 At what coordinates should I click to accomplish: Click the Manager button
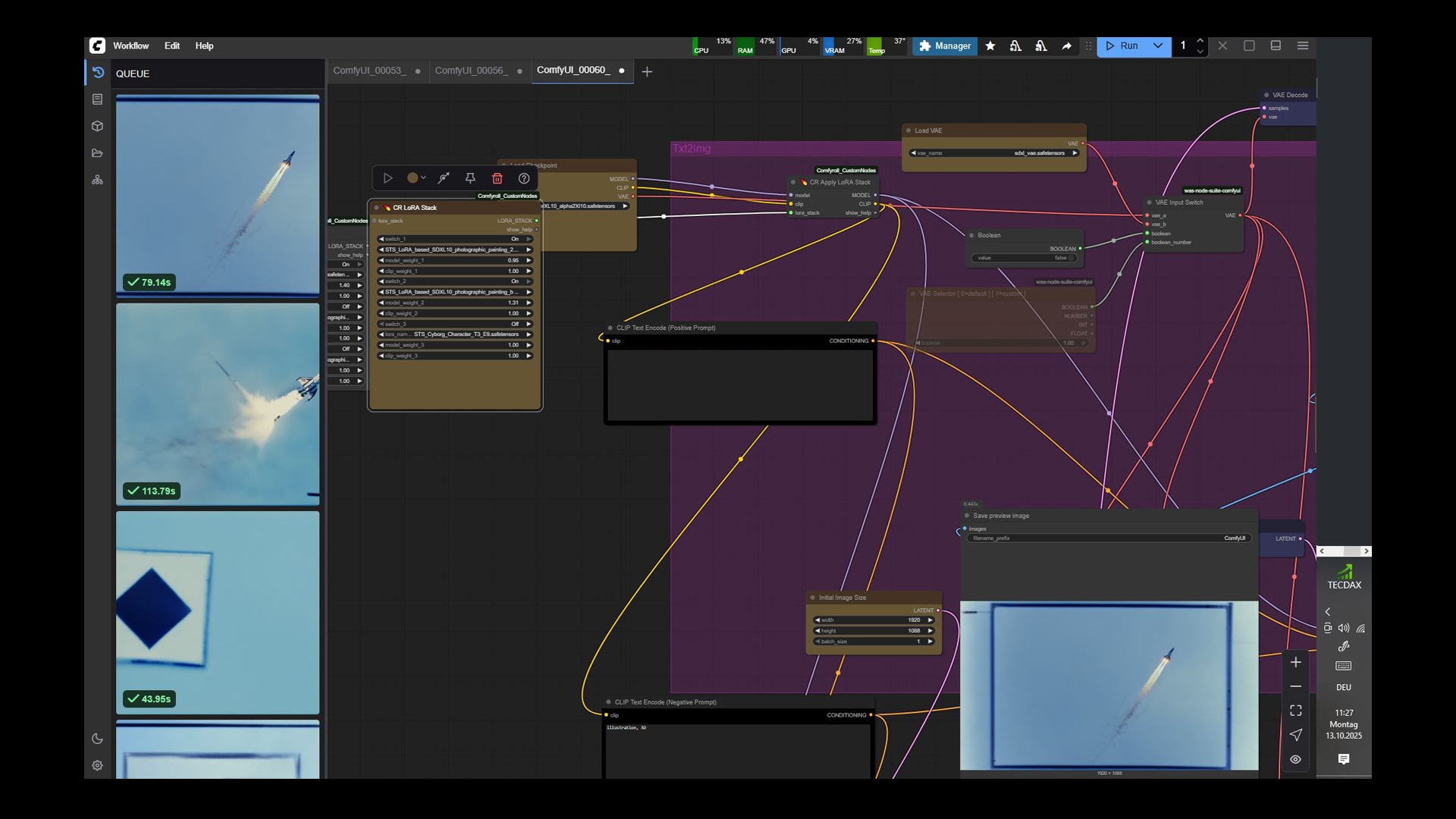click(x=945, y=46)
